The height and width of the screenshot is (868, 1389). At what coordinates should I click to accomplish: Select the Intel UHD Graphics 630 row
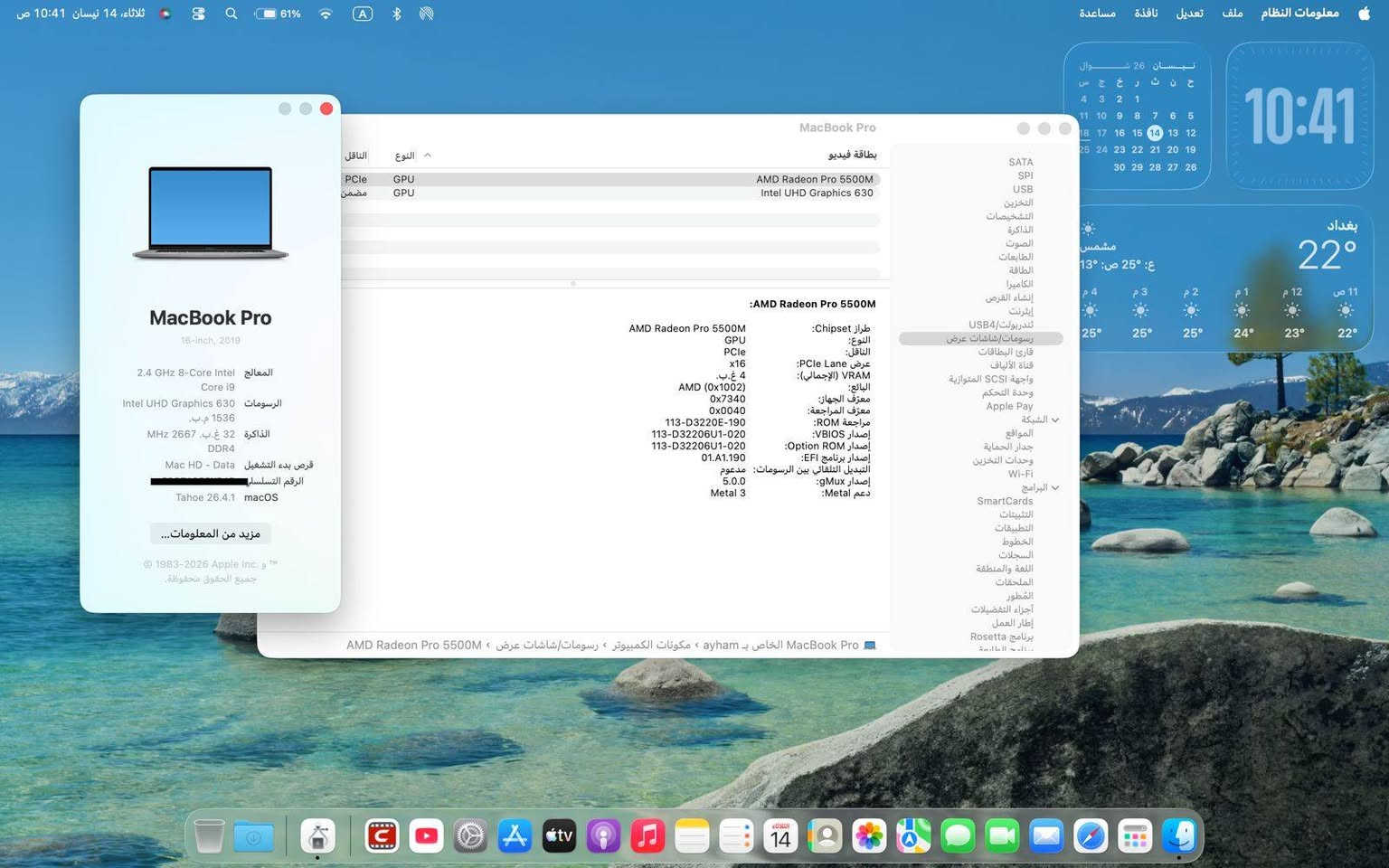pos(610,193)
